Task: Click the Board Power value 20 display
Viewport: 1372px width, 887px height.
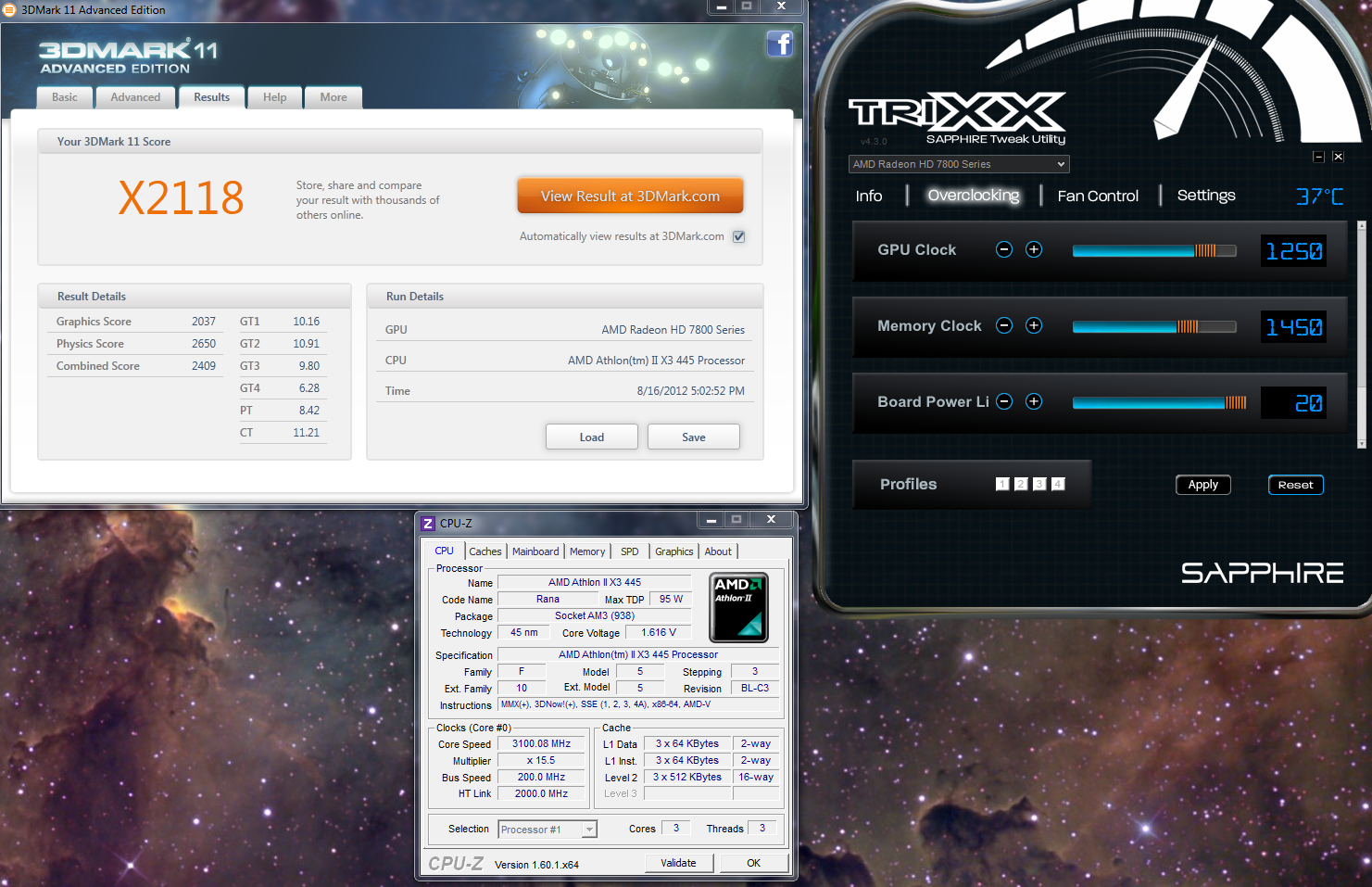Action: pos(1294,402)
